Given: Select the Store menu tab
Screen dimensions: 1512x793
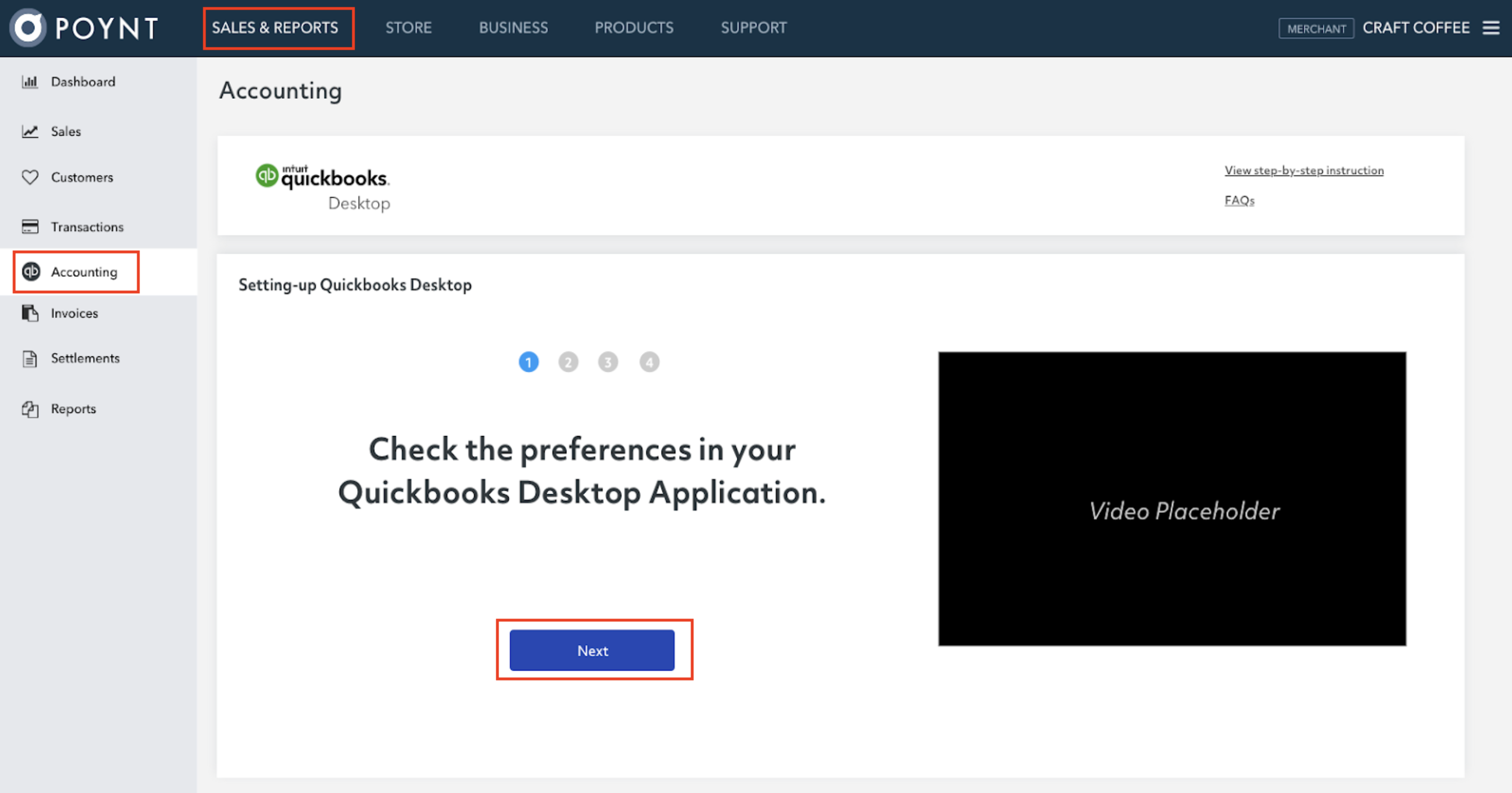Looking at the screenshot, I should point(408,27).
